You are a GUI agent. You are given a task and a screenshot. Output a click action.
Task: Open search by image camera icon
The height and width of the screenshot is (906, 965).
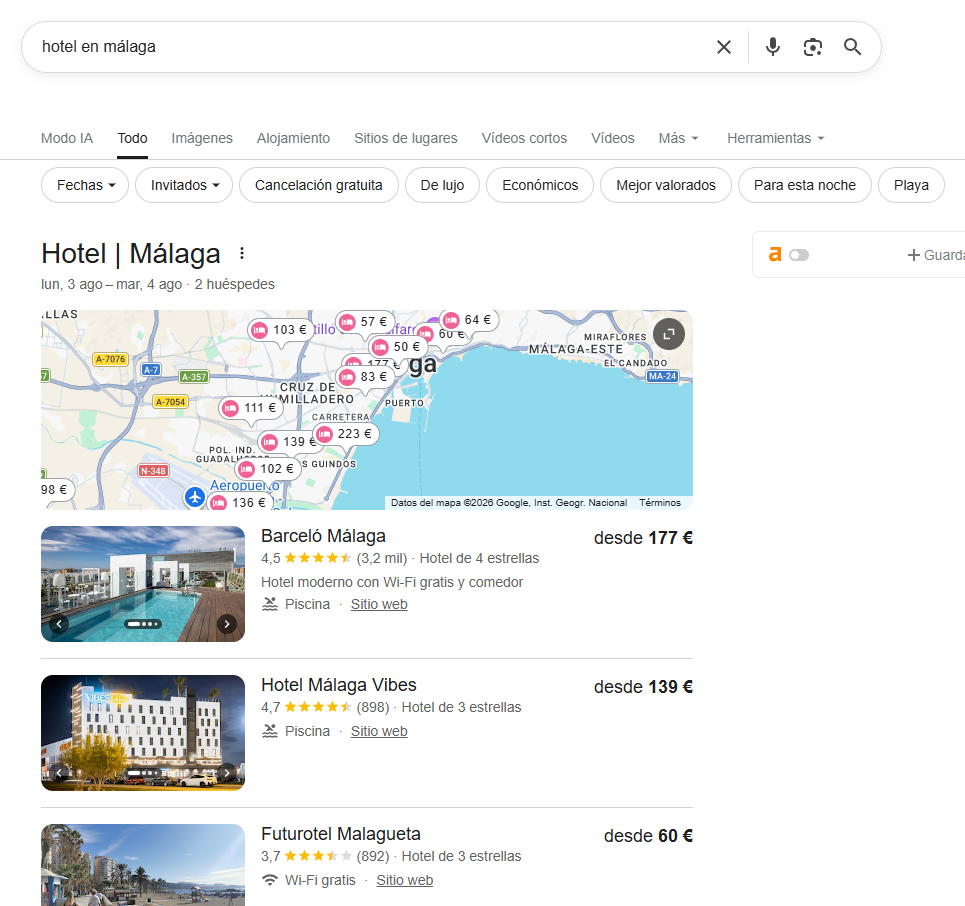point(813,47)
